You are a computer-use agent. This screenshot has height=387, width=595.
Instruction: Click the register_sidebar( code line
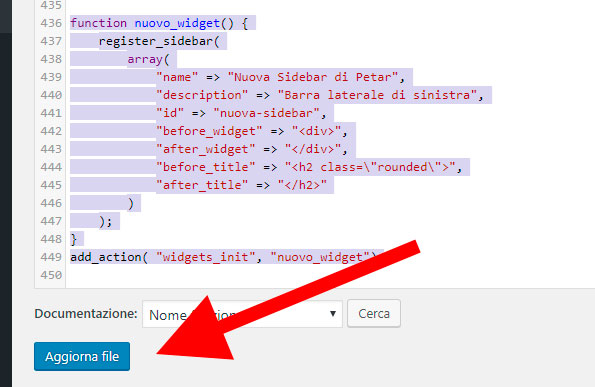159,41
